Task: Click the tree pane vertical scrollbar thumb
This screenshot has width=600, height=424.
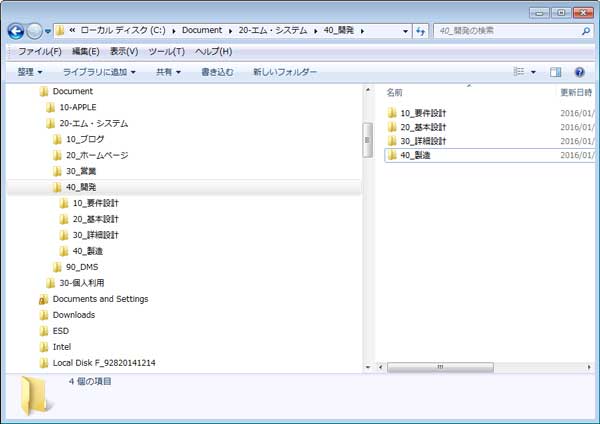Action: [368, 140]
